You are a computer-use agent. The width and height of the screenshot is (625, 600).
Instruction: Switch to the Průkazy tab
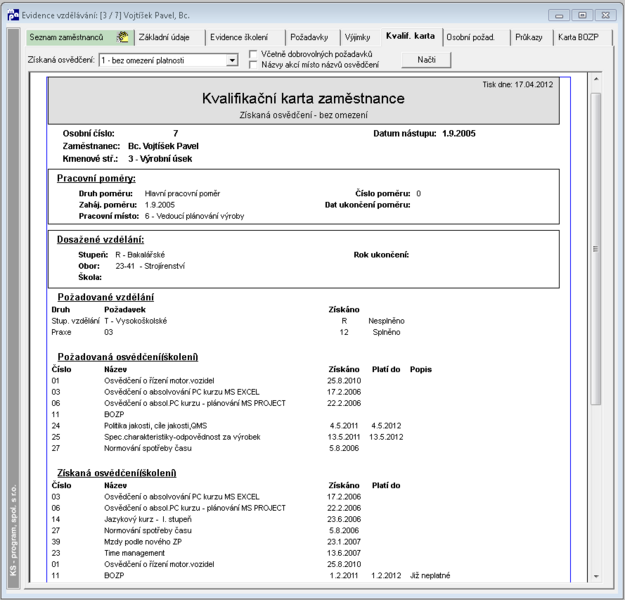click(529, 37)
